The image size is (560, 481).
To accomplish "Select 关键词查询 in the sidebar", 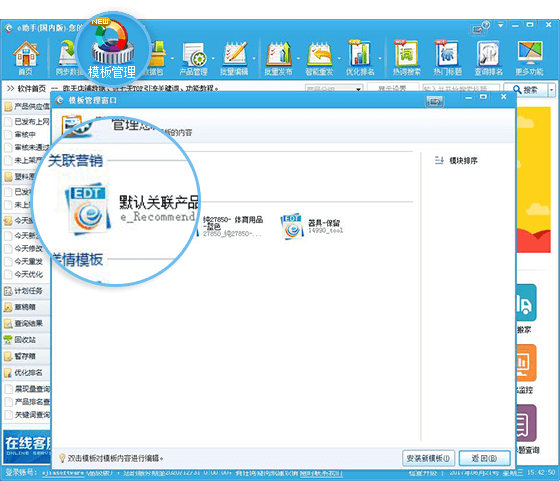I will pyautogui.click(x=28, y=415).
